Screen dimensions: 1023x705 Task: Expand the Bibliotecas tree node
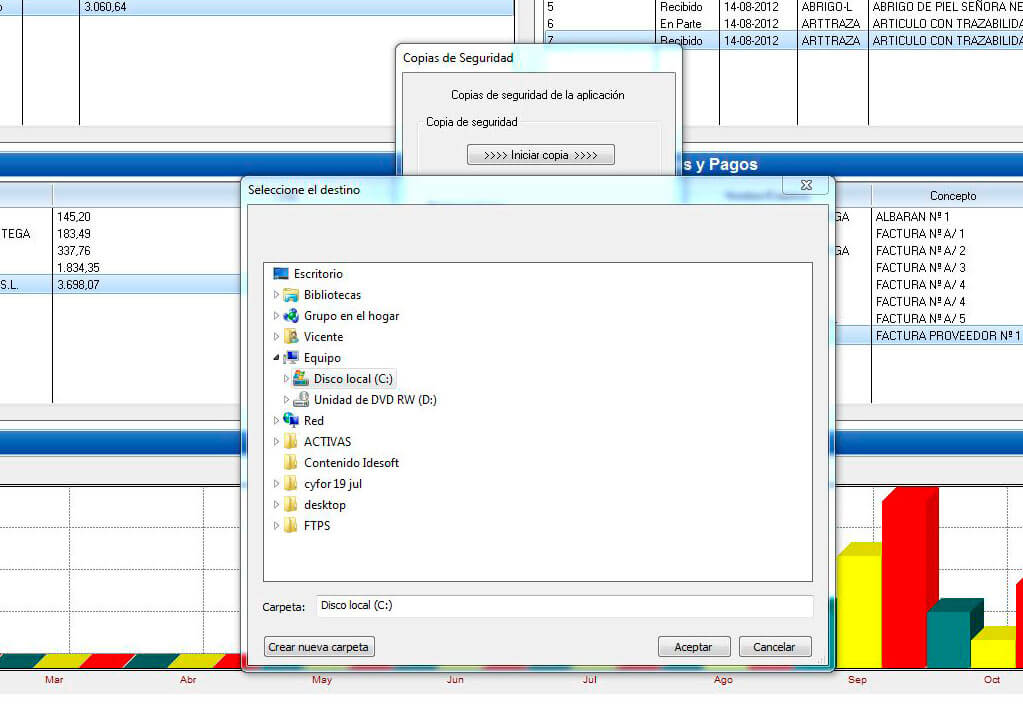tap(277, 295)
